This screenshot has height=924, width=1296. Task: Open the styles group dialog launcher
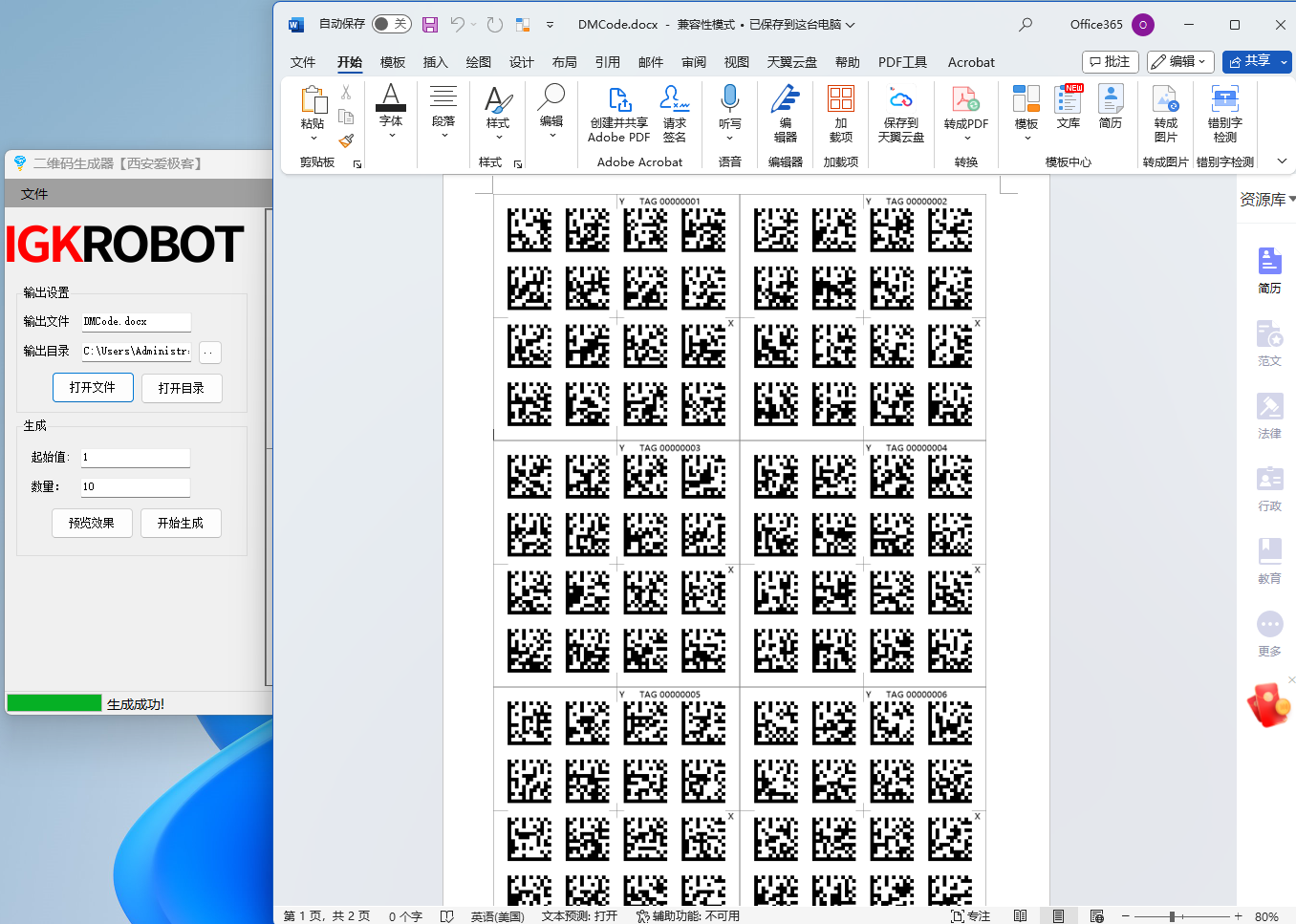pyautogui.click(x=518, y=163)
